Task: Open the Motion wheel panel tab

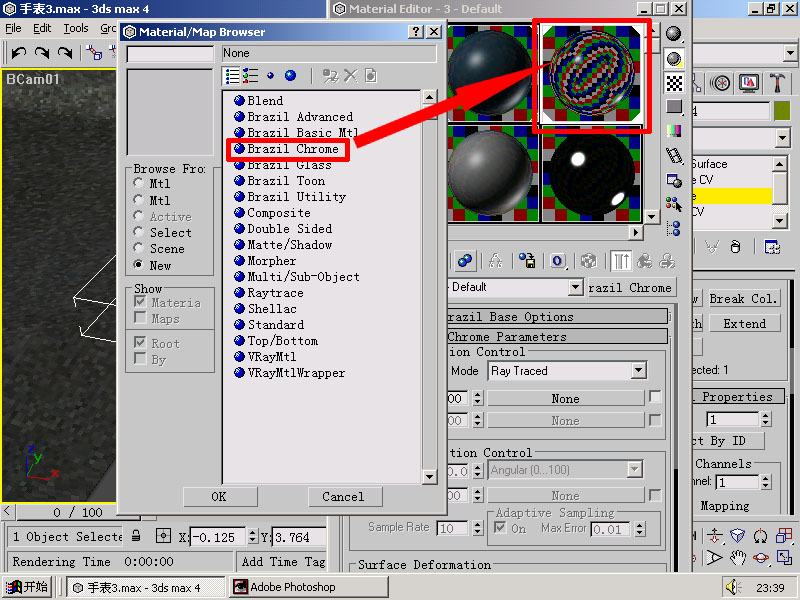Action: (720, 83)
